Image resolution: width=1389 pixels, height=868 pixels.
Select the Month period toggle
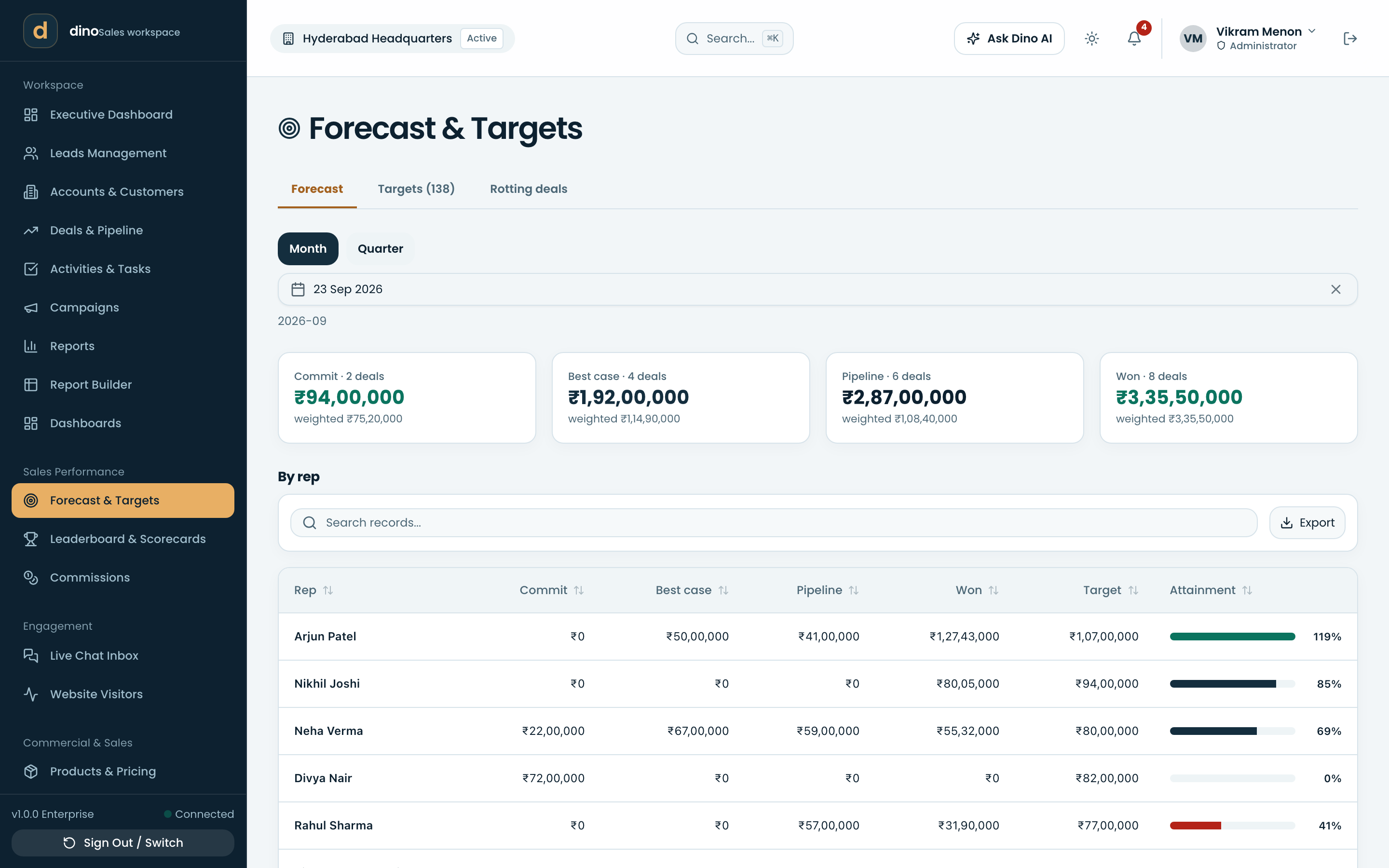click(x=308, y=248)
